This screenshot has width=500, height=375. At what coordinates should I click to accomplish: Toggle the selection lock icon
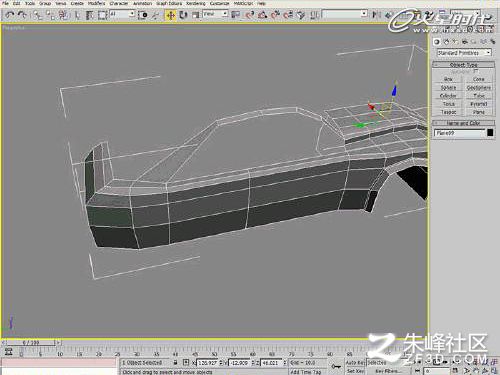176,362
